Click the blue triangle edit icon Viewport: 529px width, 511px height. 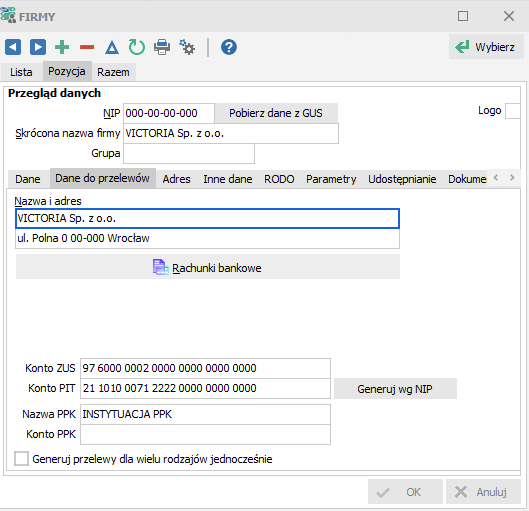pos(112,48)
